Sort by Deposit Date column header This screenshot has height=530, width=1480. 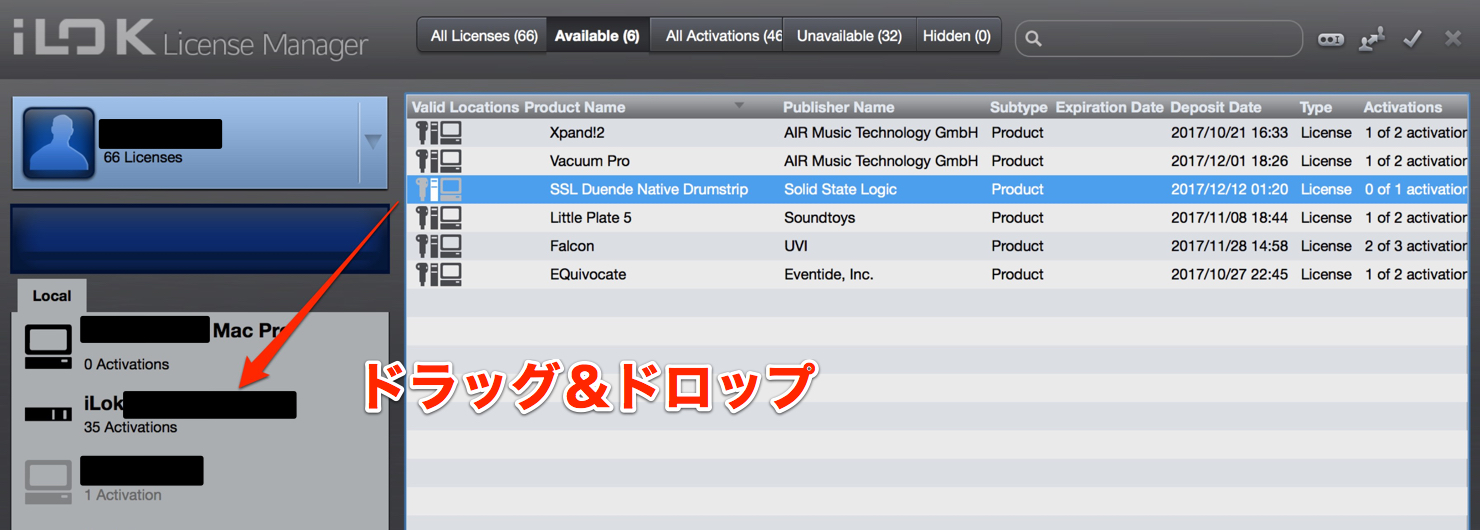[1215, 107]
